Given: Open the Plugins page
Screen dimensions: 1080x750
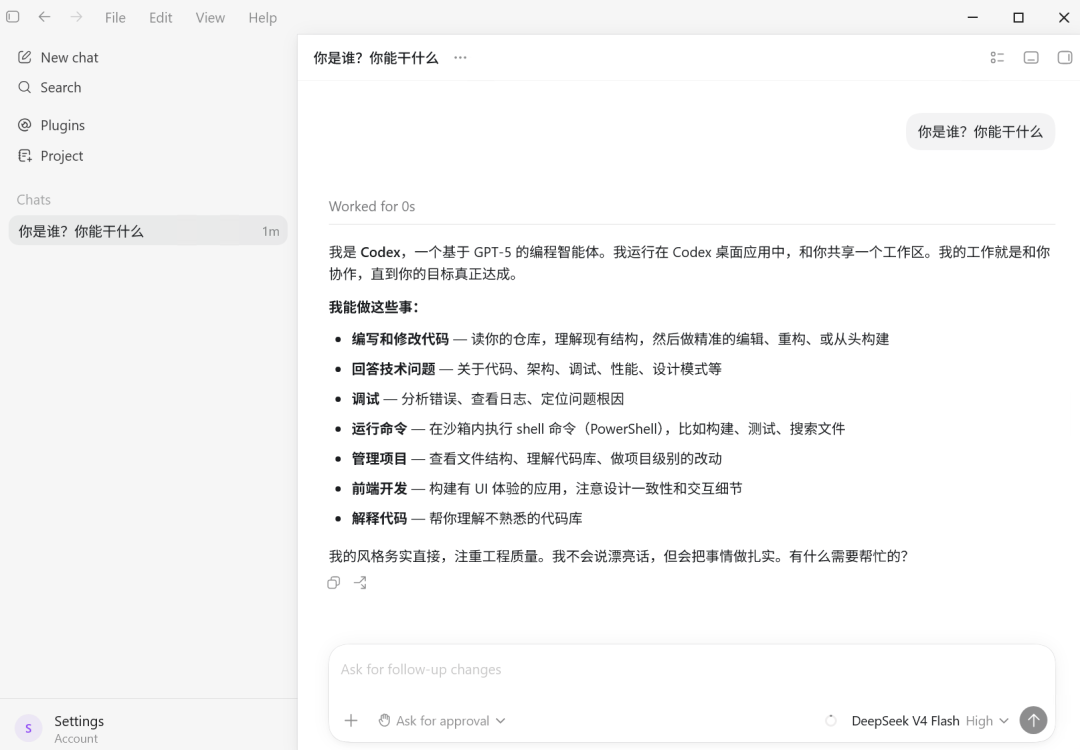Looking at the screenshot, I should pos(52,125).
